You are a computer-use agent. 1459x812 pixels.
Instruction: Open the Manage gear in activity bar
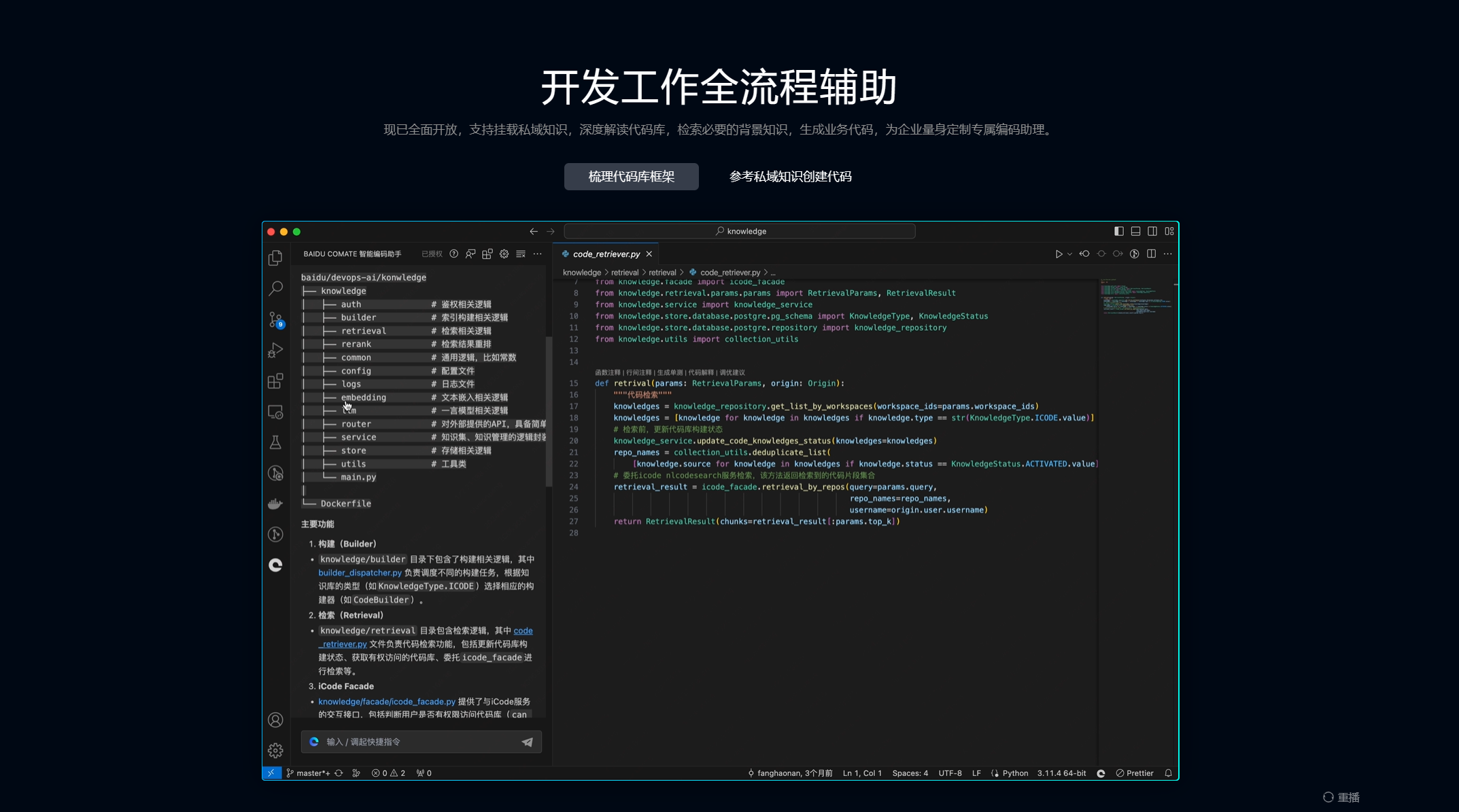point(275,750)
